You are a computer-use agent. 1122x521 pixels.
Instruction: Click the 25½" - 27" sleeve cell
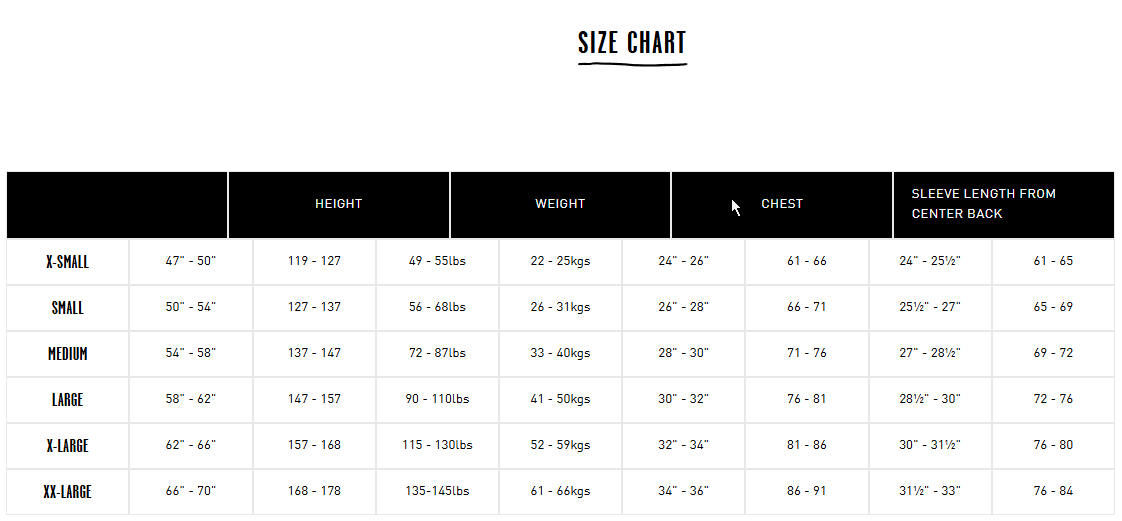[x=930, y=307]
